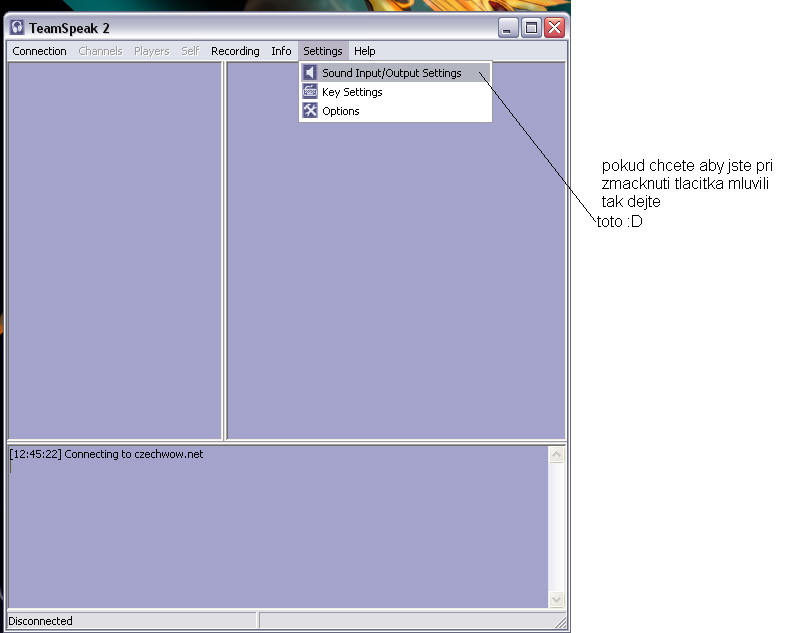Collapse the open Settings menu
The height and width of the screenshot is (633, 798).
(x=323, y=51)
